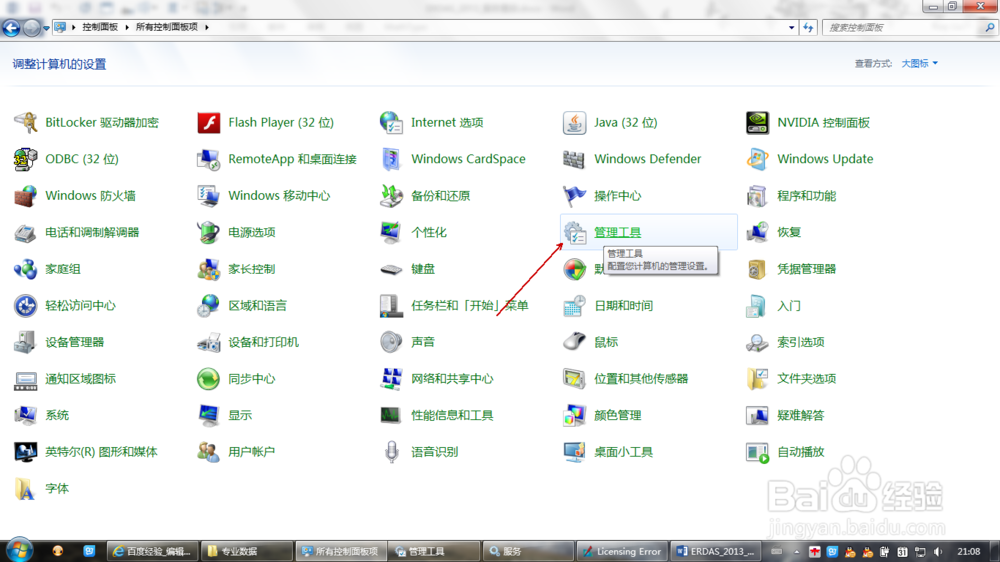This screenshot has width=1000, height=562.
Task: Open the Flash Player (32 位) icon
Action: click(x=209, y=122)
